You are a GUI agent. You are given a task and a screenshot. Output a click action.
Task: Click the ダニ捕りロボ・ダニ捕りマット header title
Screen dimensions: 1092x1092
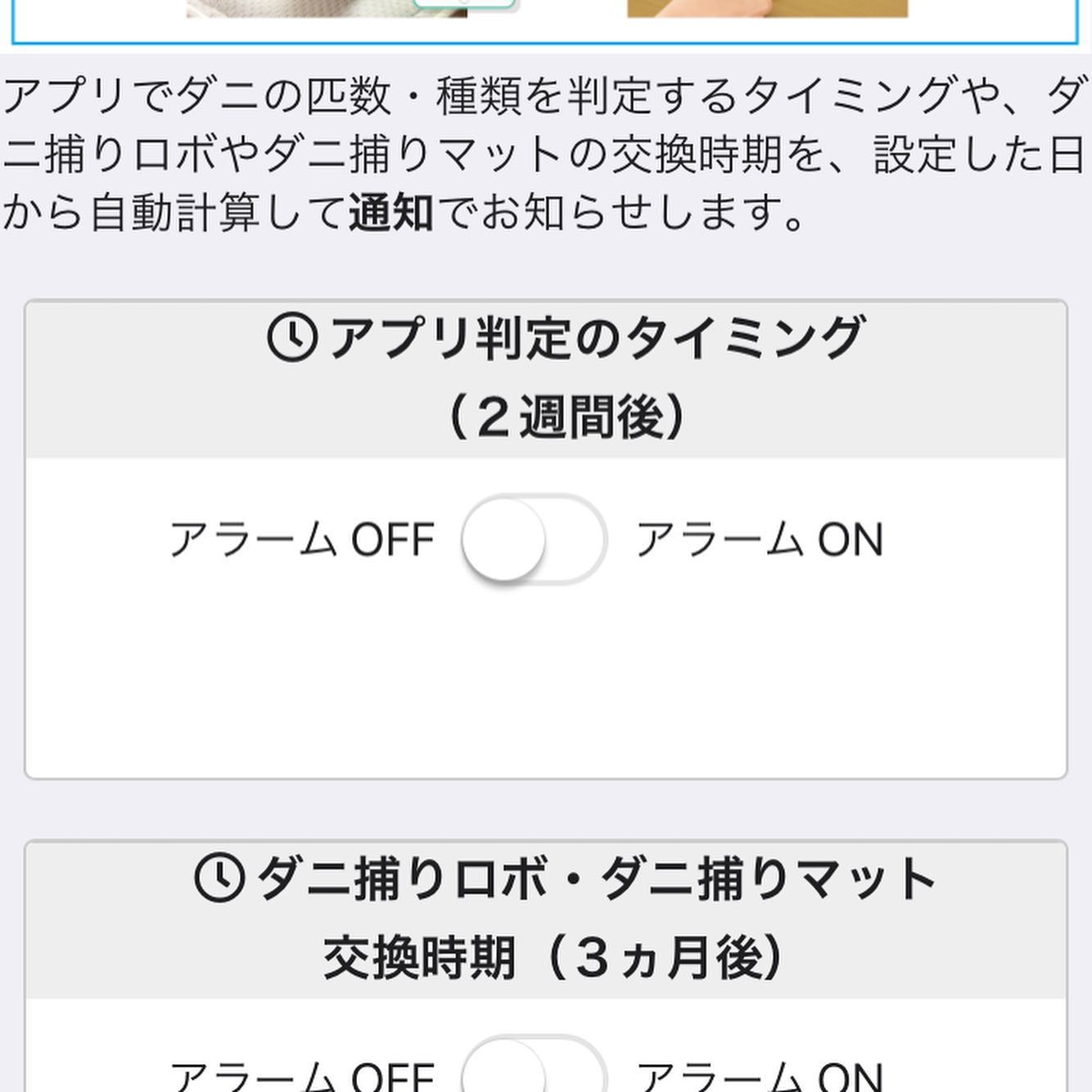pyautogui.click(x=596, y=878)
